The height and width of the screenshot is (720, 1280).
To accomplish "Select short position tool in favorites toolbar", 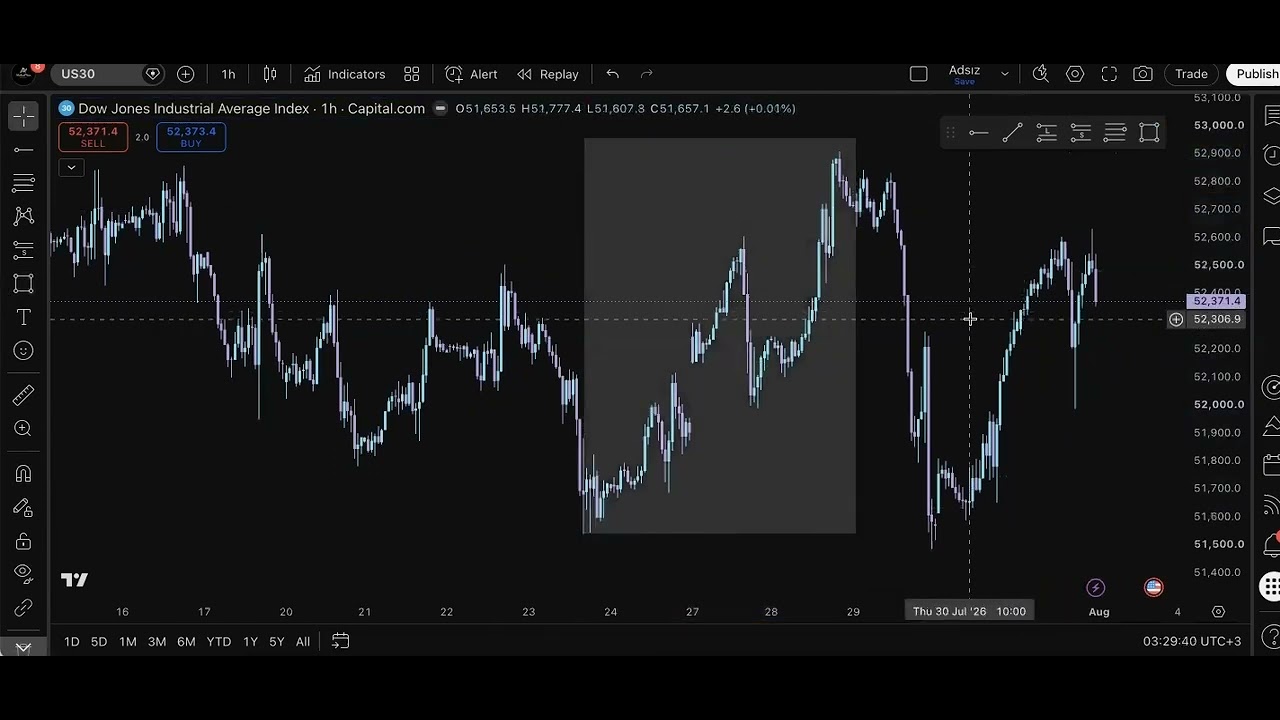I will pyautogui.click(x=1081, y=132).
